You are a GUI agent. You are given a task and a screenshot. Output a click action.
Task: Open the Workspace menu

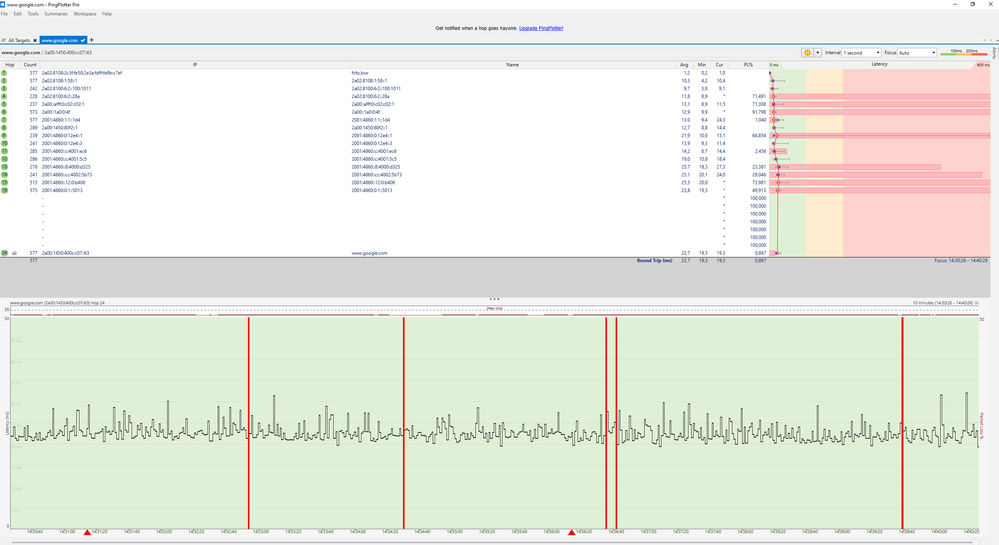point(85,14)
